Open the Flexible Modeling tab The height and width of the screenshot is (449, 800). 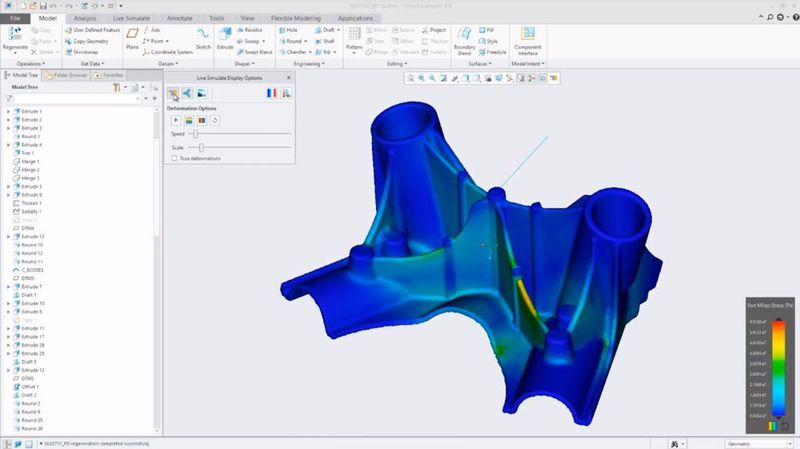click(296, 18)
